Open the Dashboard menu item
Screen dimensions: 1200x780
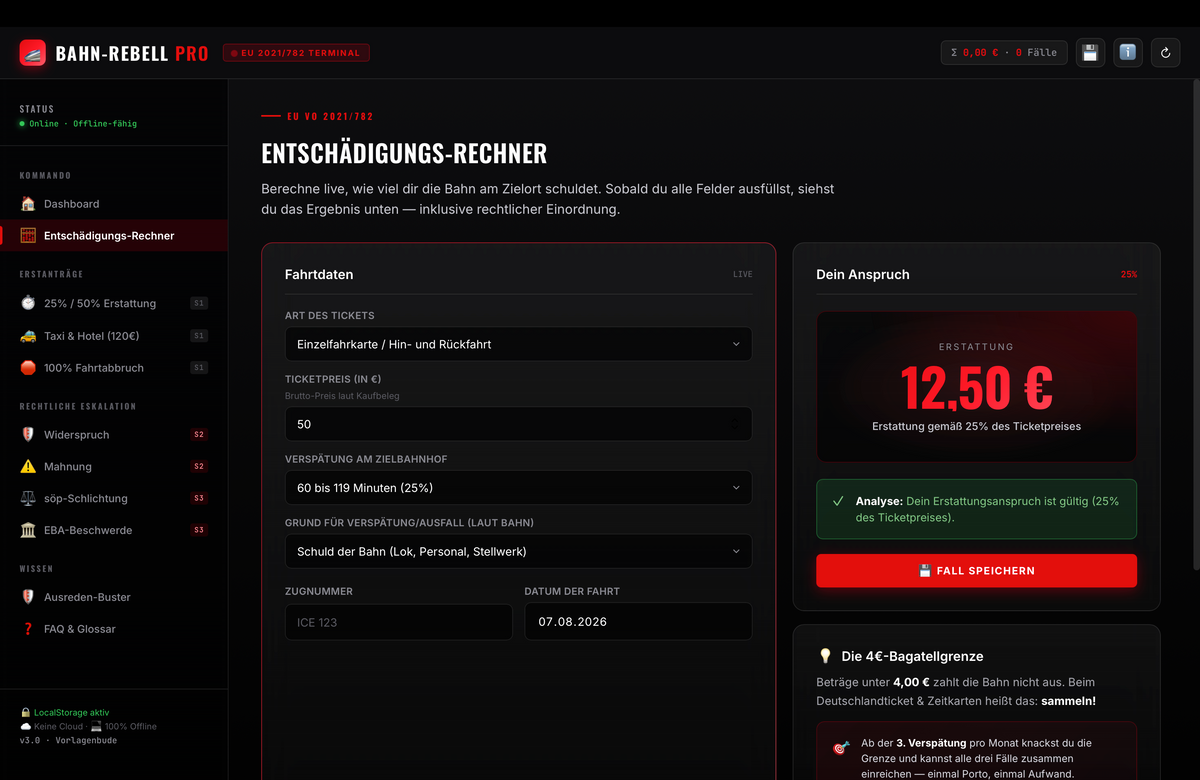click(114, 204)
